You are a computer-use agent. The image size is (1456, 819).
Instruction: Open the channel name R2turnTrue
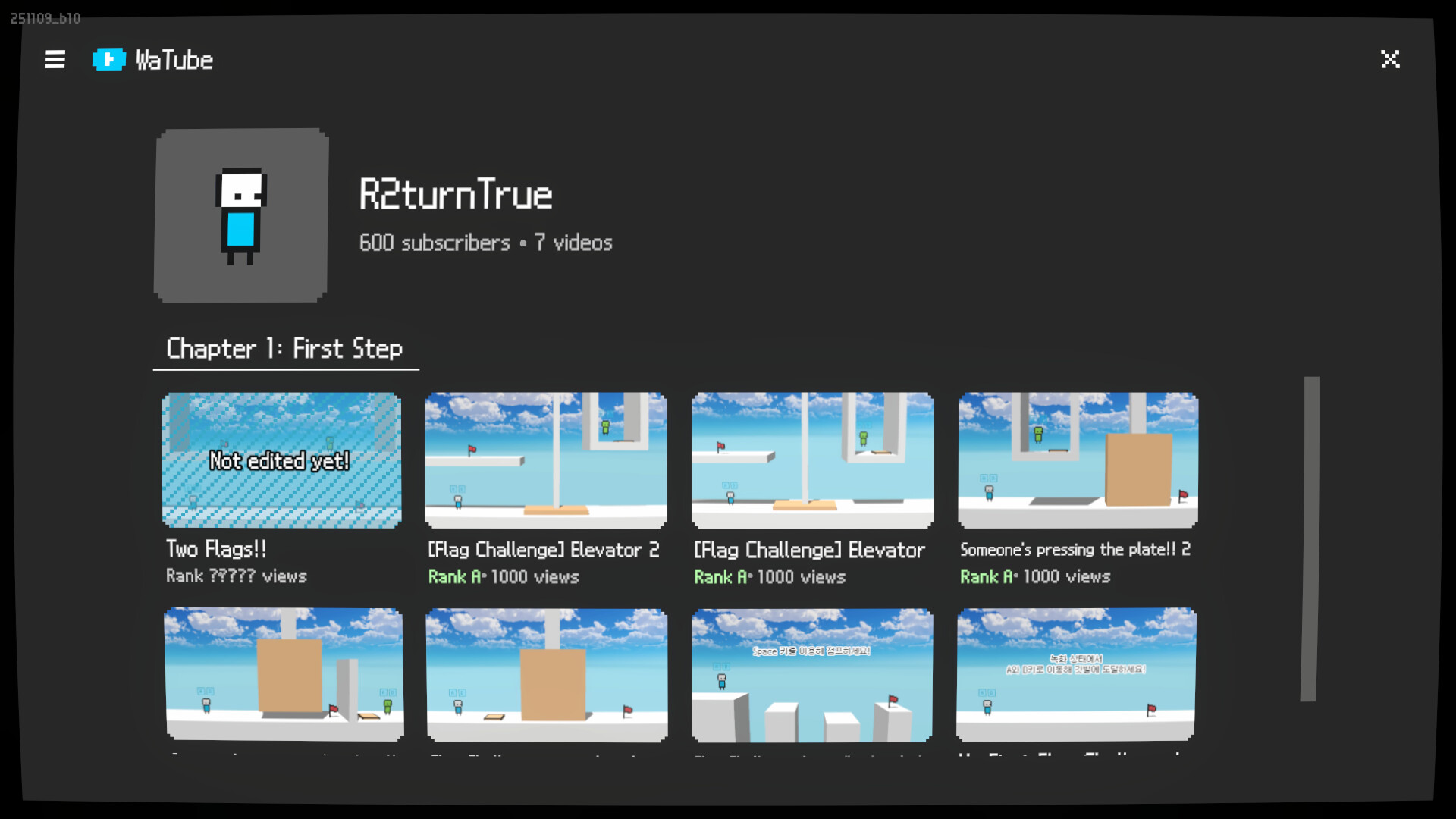pos(456,194)
